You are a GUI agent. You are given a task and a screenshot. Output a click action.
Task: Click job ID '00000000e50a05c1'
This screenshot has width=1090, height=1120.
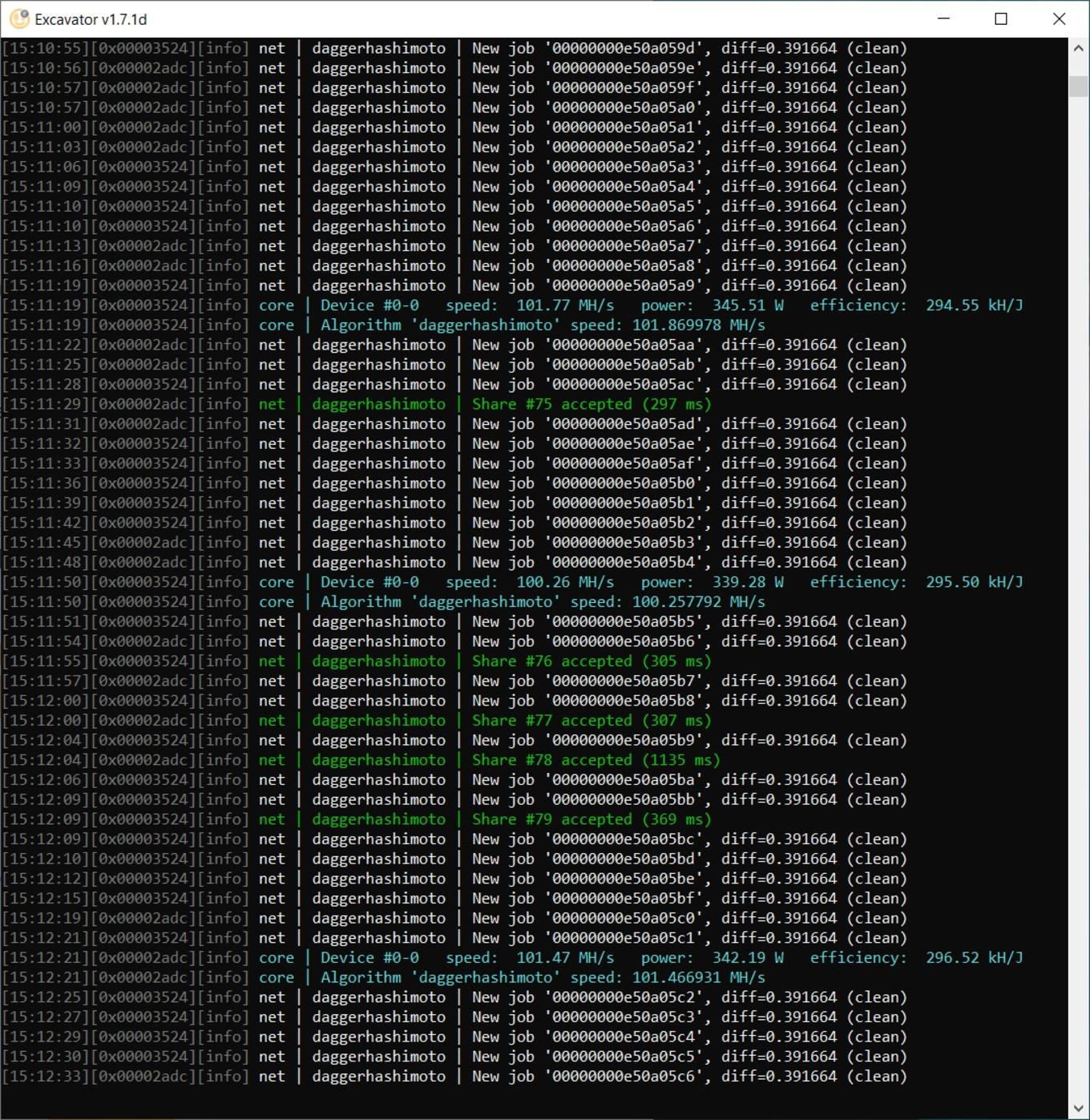click(623, 937)
